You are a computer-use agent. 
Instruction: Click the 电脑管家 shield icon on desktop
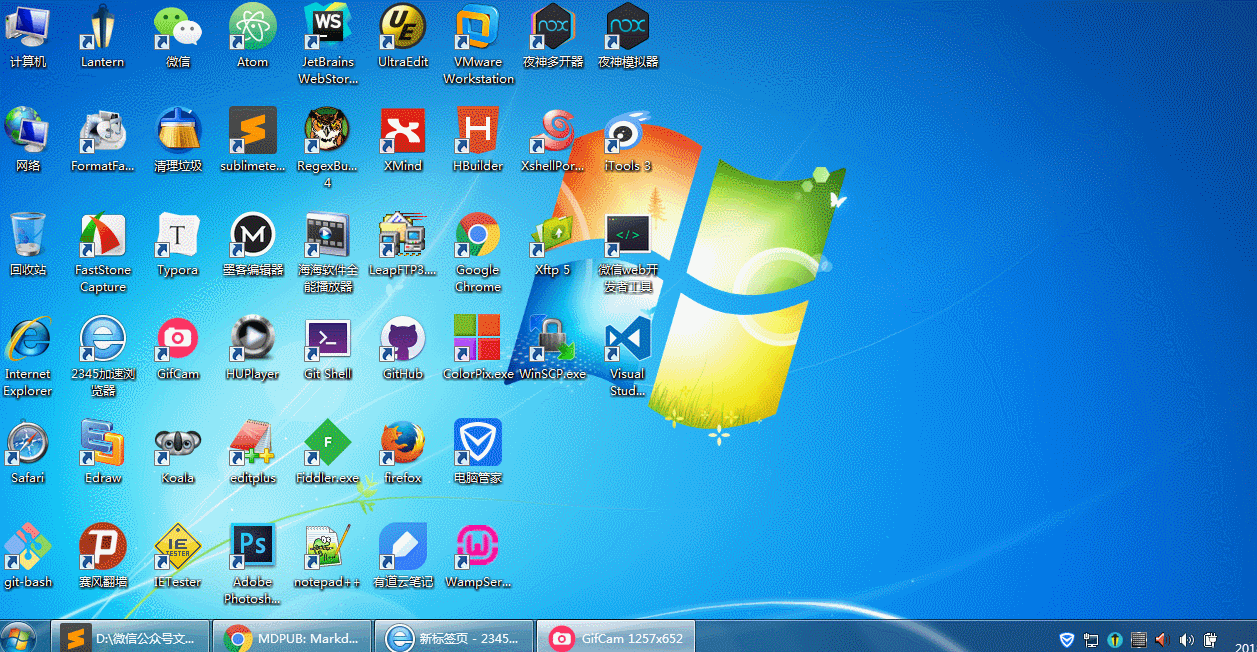tap(478, 452)
